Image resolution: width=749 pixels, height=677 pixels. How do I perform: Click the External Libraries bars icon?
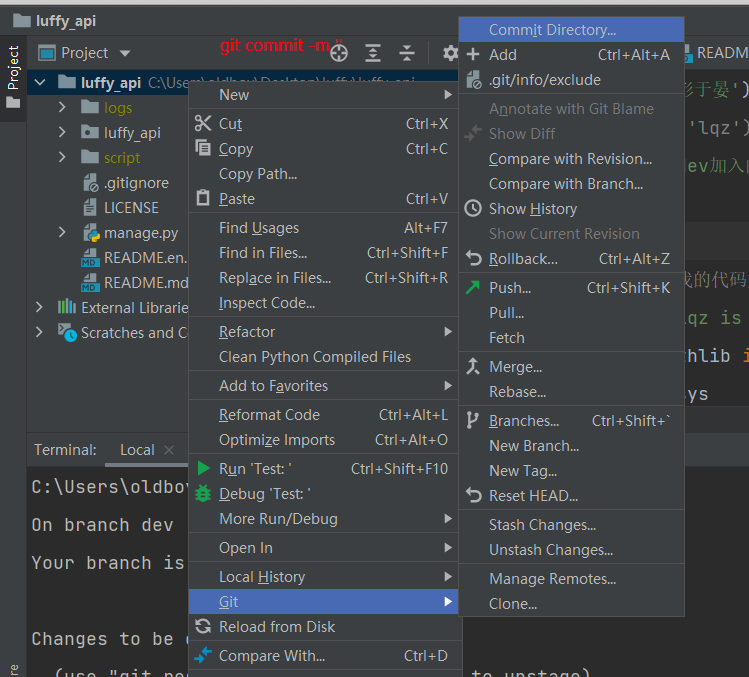coord(67,307)
